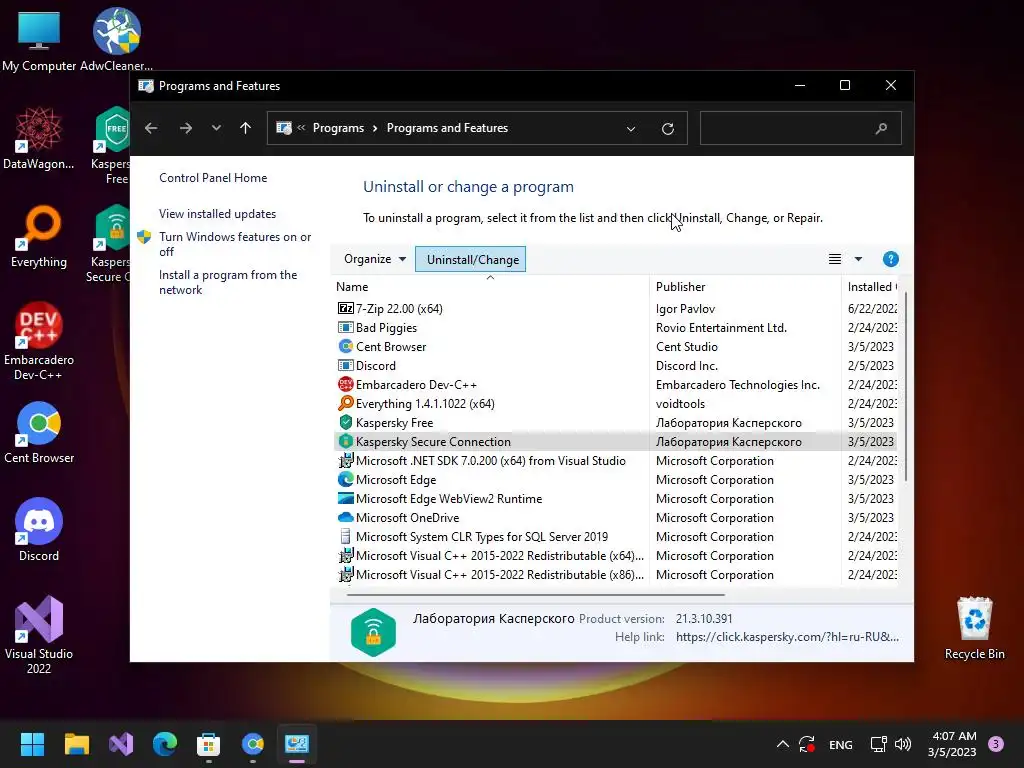Select the Everything 1.4.1.1022 list icon
The height and width of the screenshot is (768, 1024).
[x=345, y=403]
